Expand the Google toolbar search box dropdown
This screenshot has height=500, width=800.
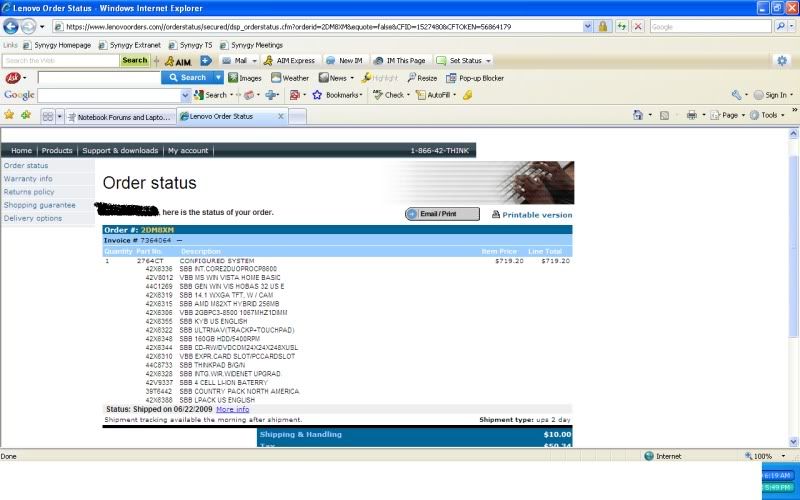pos(185,95)
